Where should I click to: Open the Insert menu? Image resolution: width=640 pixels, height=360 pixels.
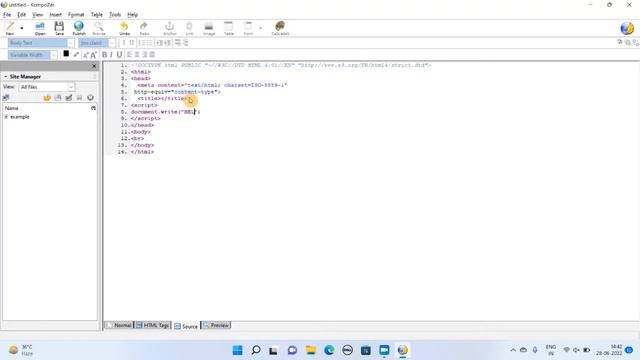coord(56,15)
